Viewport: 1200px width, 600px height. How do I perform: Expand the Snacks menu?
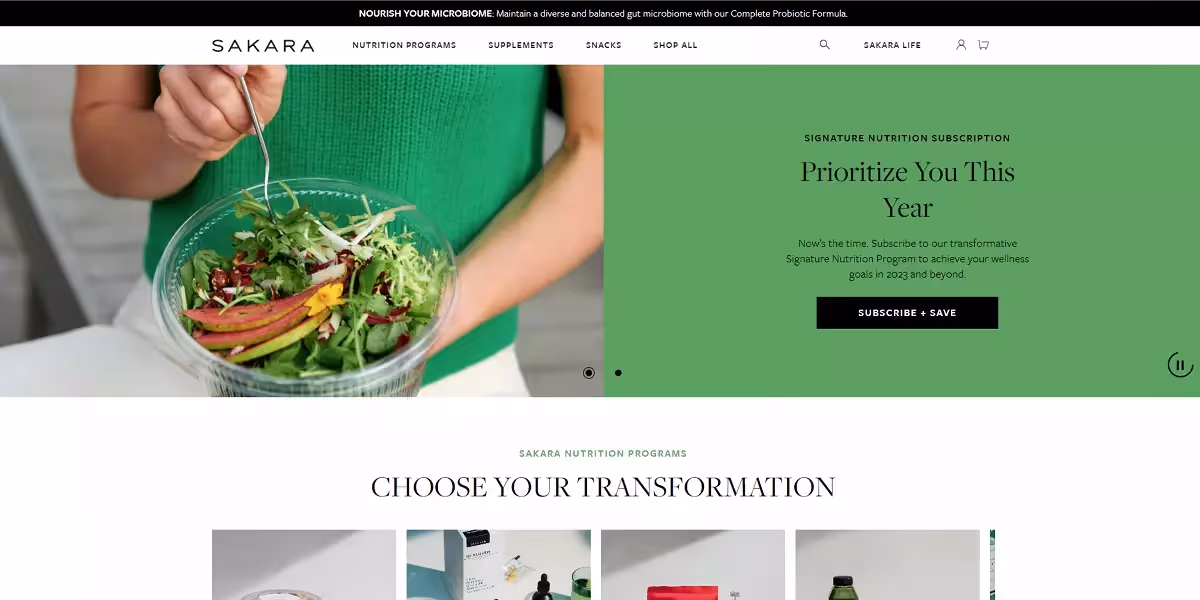604,45
